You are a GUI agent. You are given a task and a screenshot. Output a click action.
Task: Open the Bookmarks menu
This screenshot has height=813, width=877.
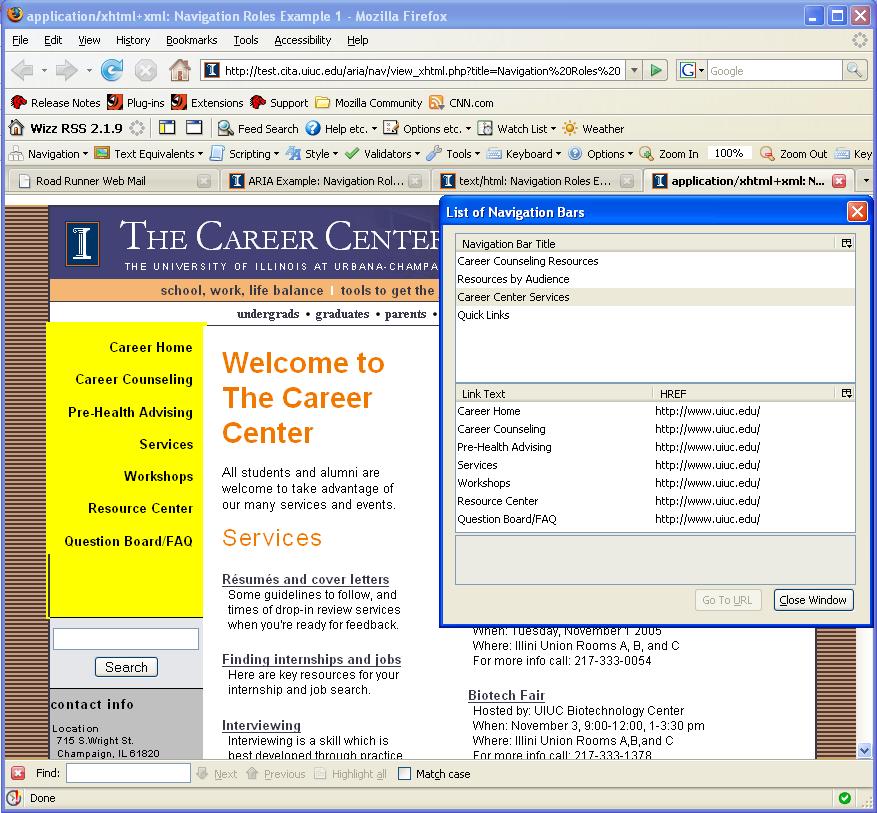pyautogui.click(x=191, y=40)
